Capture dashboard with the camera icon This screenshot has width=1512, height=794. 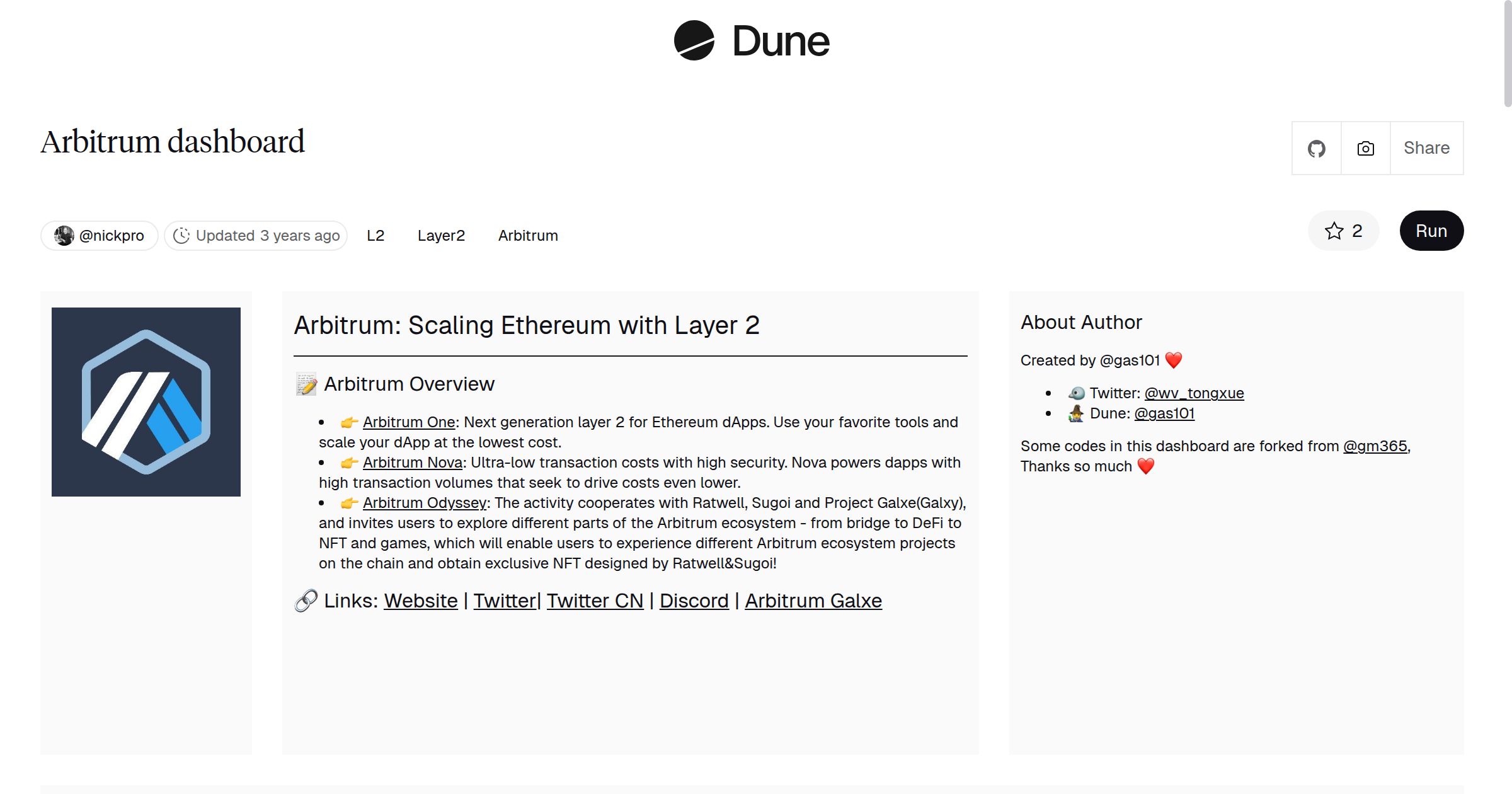[1365, 147]
